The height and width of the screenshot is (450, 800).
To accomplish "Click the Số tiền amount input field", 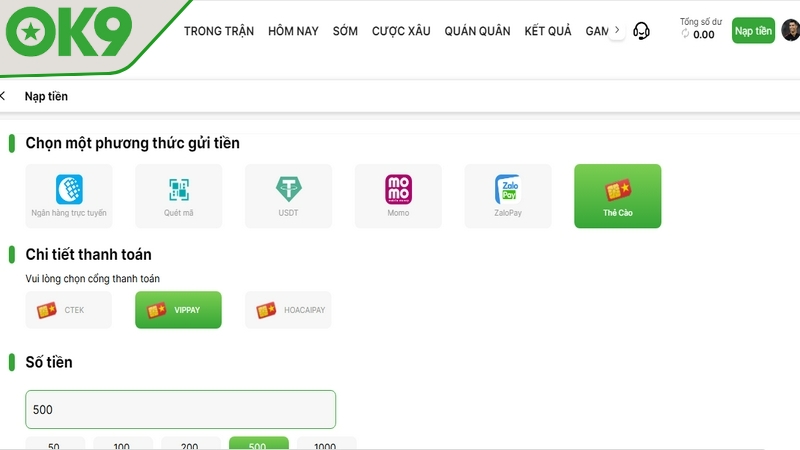I will pos(181,410).
